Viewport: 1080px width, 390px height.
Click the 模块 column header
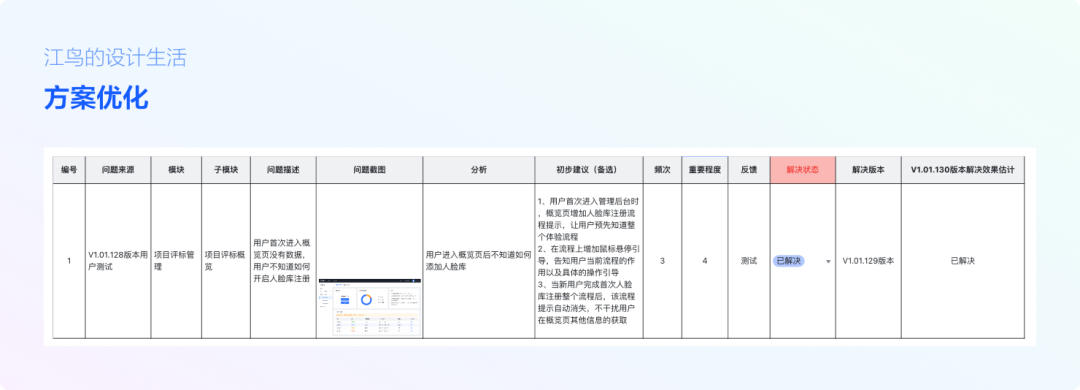click(x=176, y=170)
